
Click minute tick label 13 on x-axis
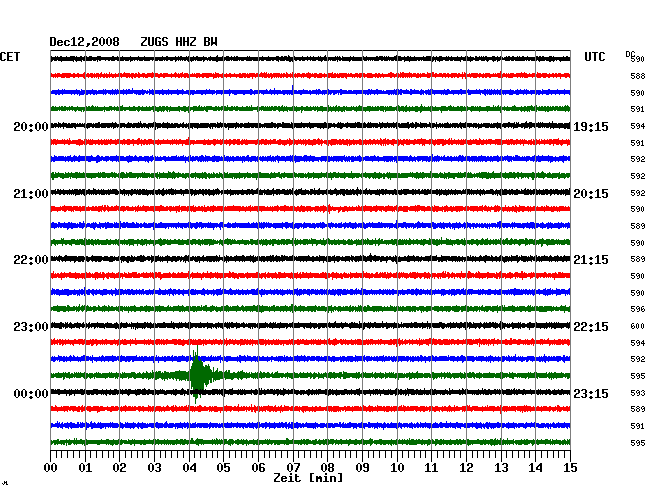pos(501,468)
